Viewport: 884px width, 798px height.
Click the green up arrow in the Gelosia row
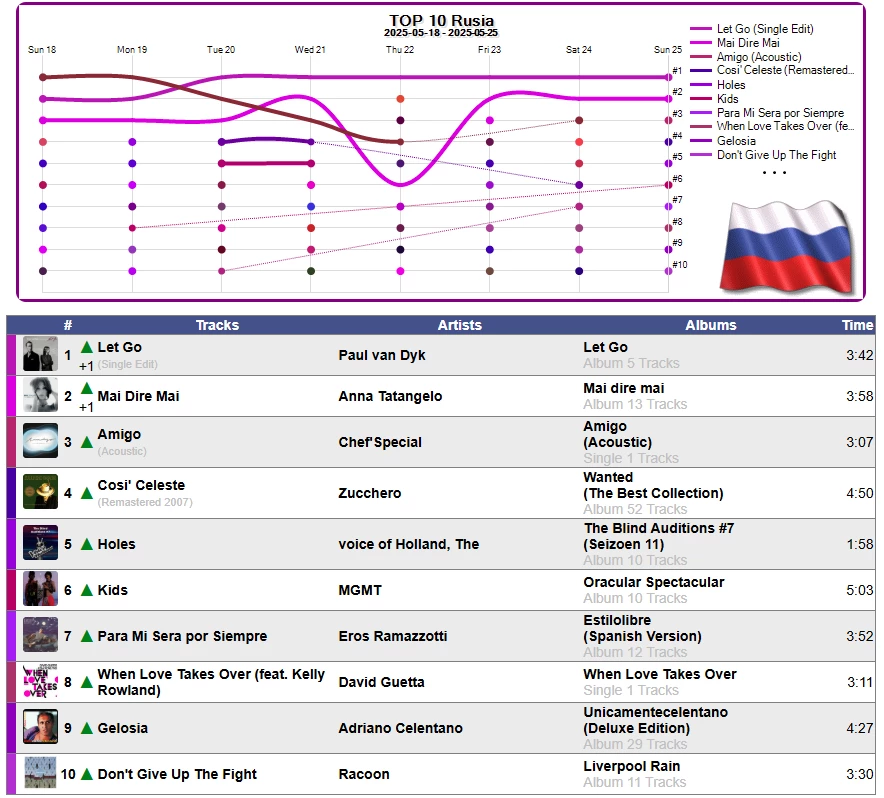[87, 728]
